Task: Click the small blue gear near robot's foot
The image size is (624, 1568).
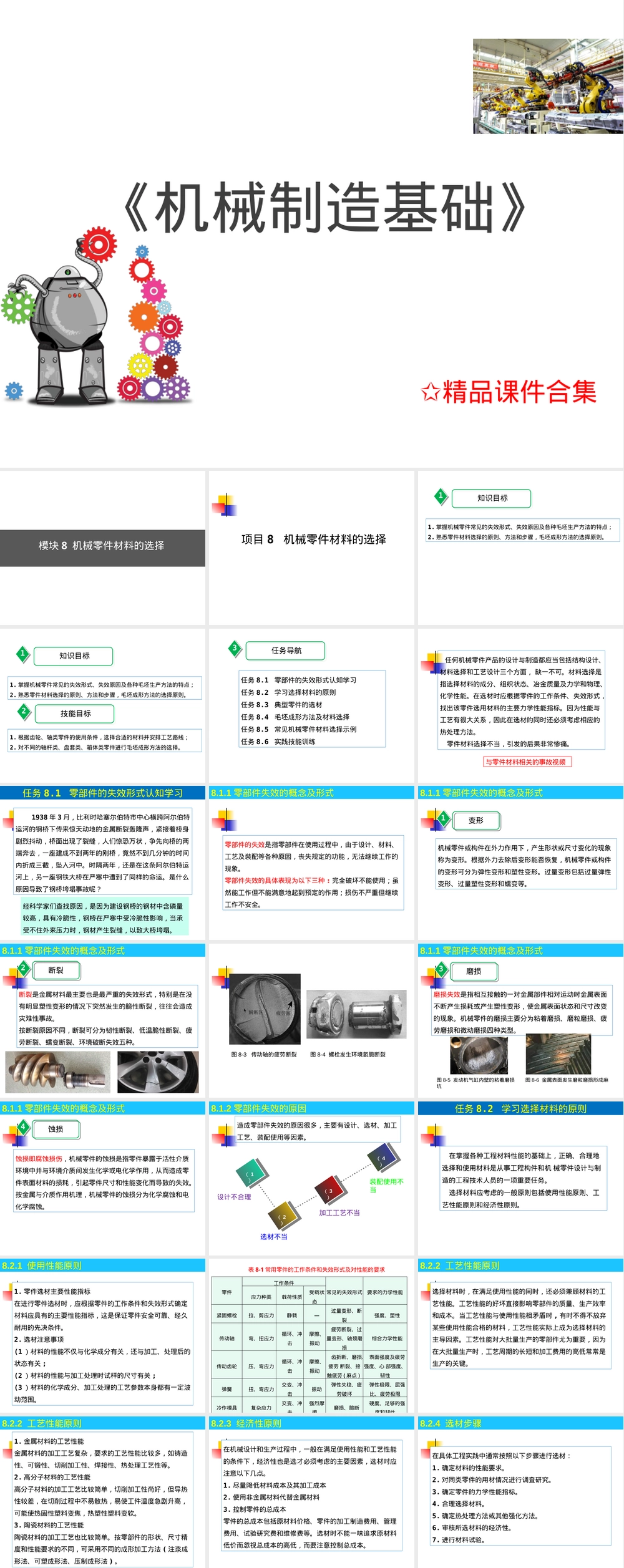Action: click(14, 391)
